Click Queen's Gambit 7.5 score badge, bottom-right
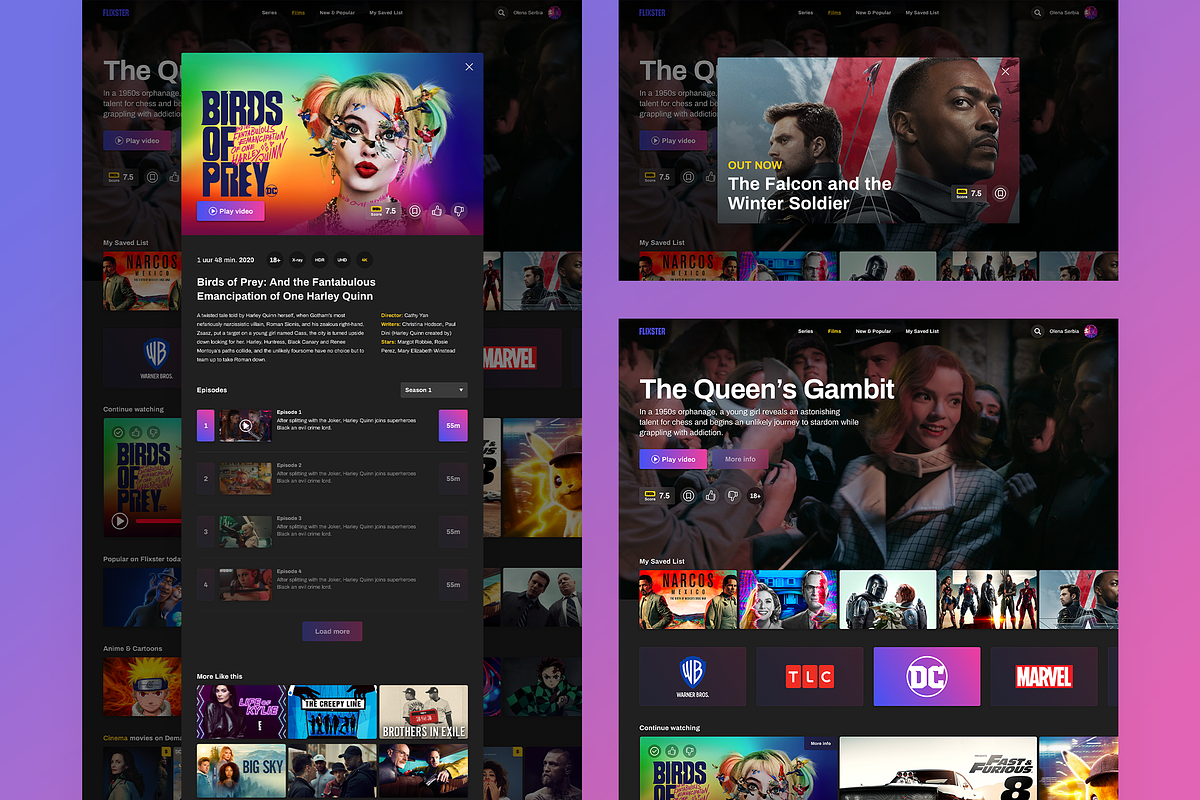 (x=658, y=495)
